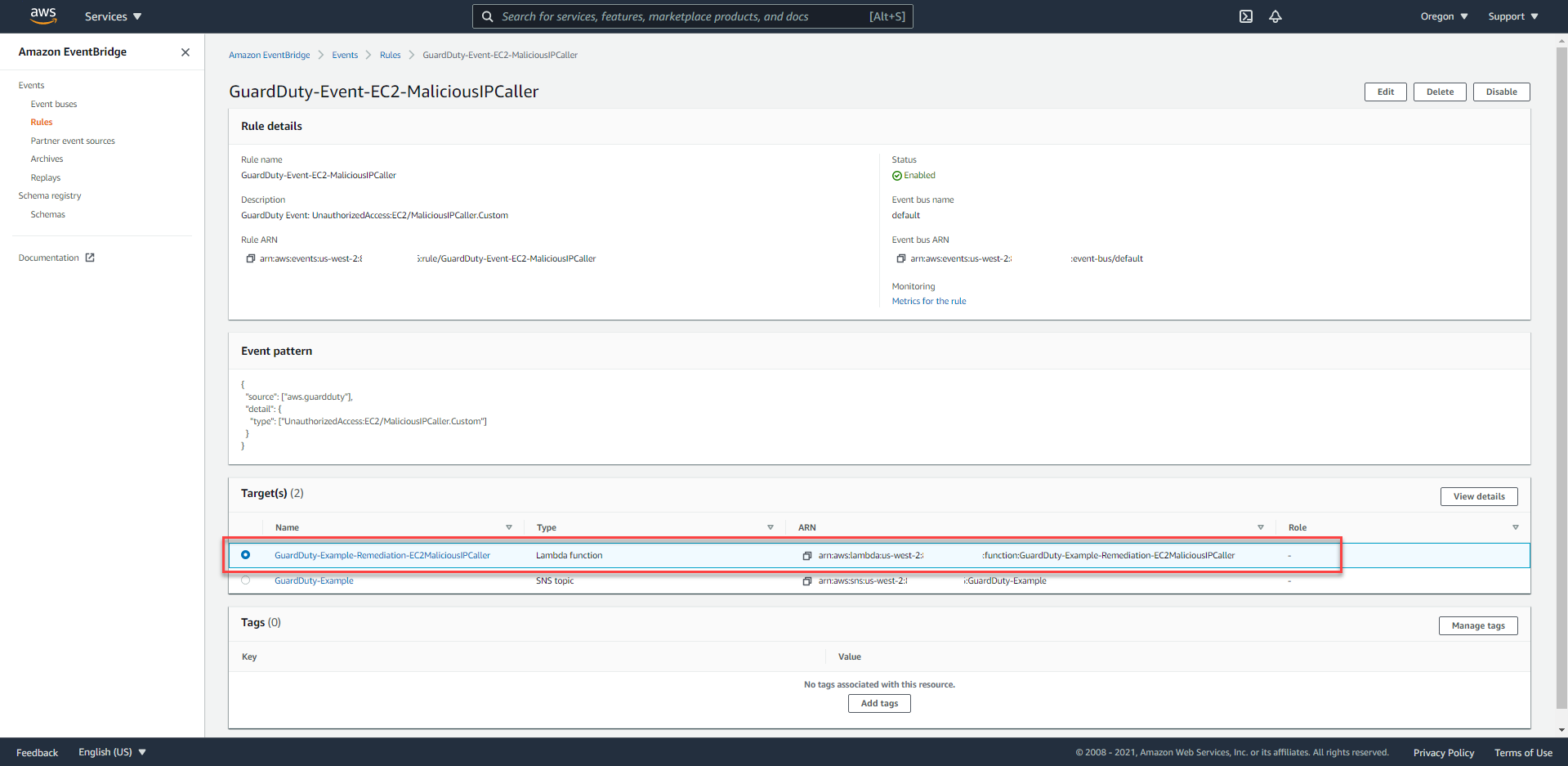Expand the Services dropdown

pyautogui.click(x=114, y=16)
